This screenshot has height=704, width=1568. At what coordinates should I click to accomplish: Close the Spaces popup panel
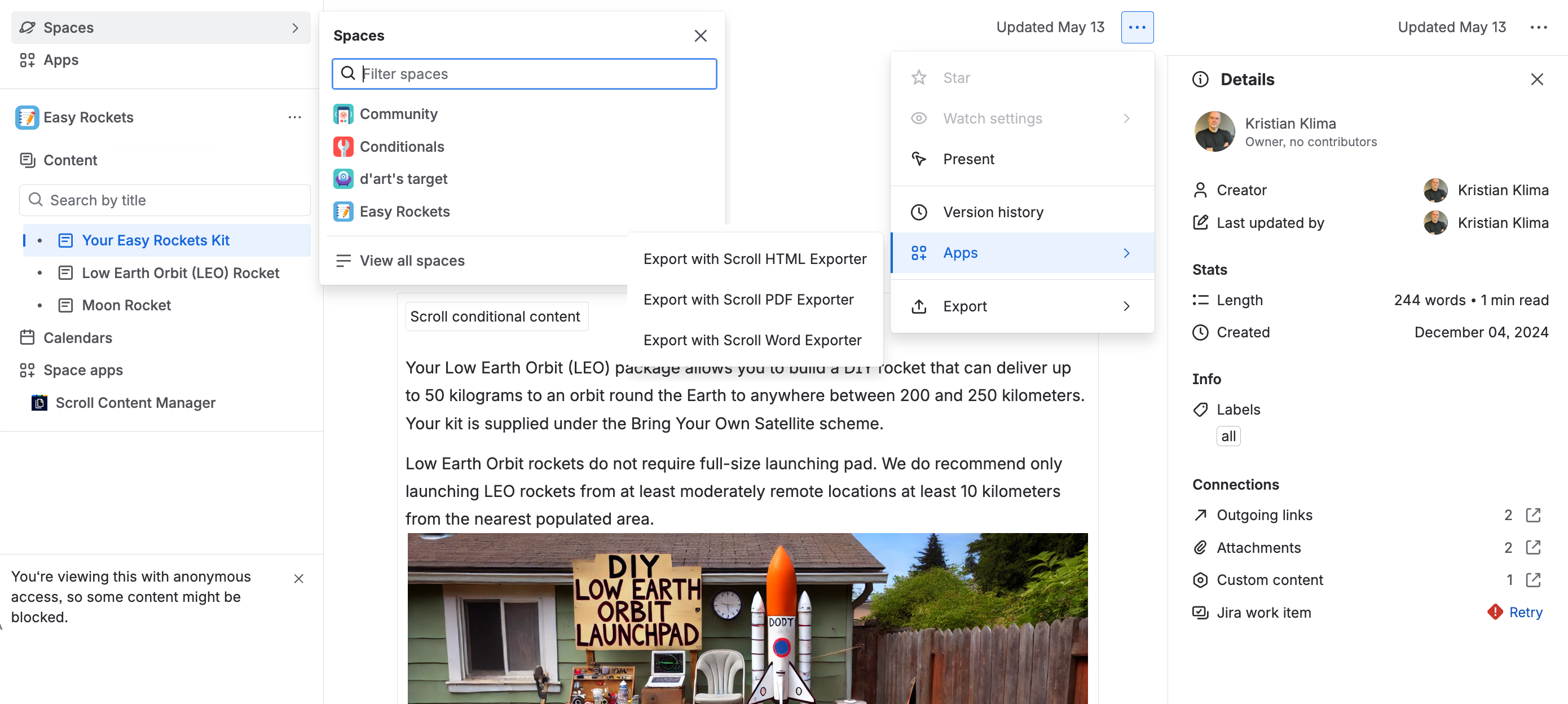(x=701, y=36)
